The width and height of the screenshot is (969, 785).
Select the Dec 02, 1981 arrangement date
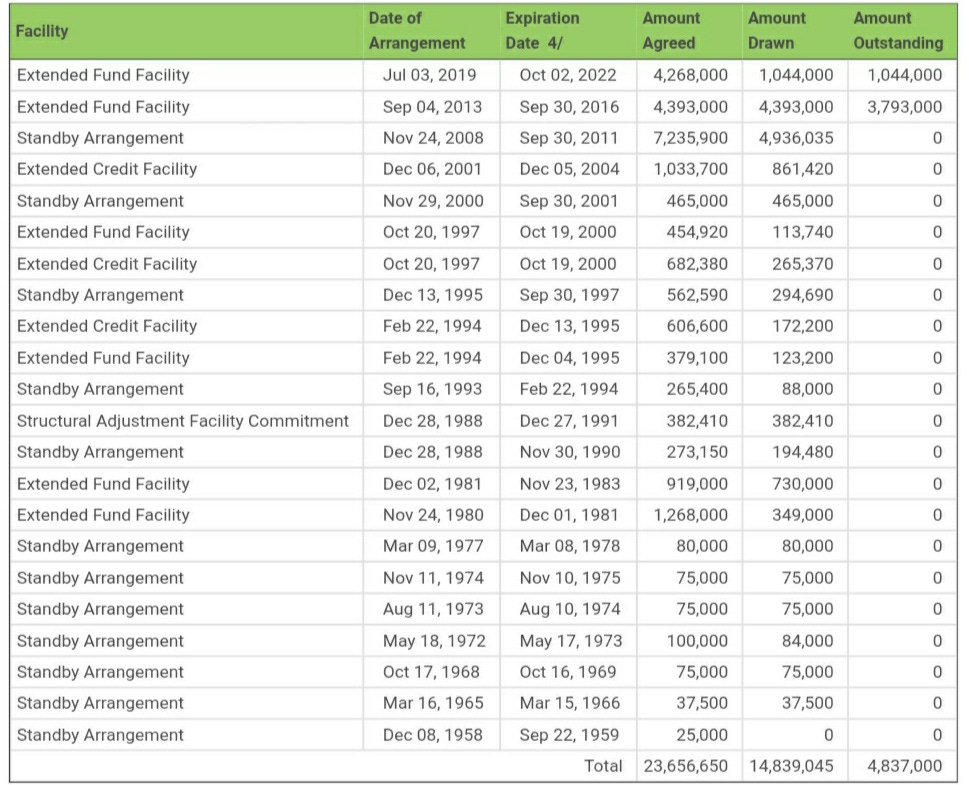432,484
